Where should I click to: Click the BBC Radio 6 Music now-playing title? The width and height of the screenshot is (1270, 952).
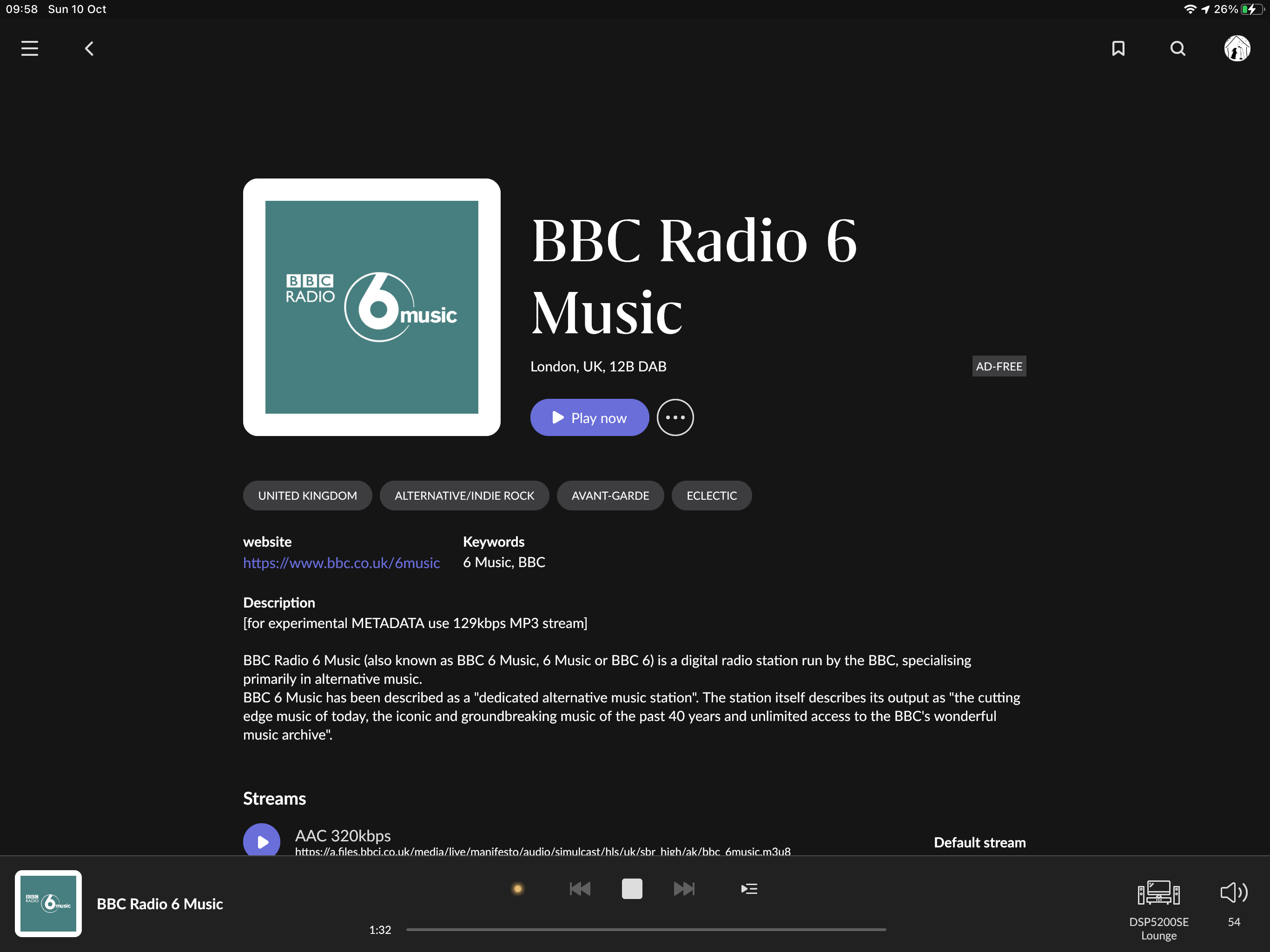[159, 904]
